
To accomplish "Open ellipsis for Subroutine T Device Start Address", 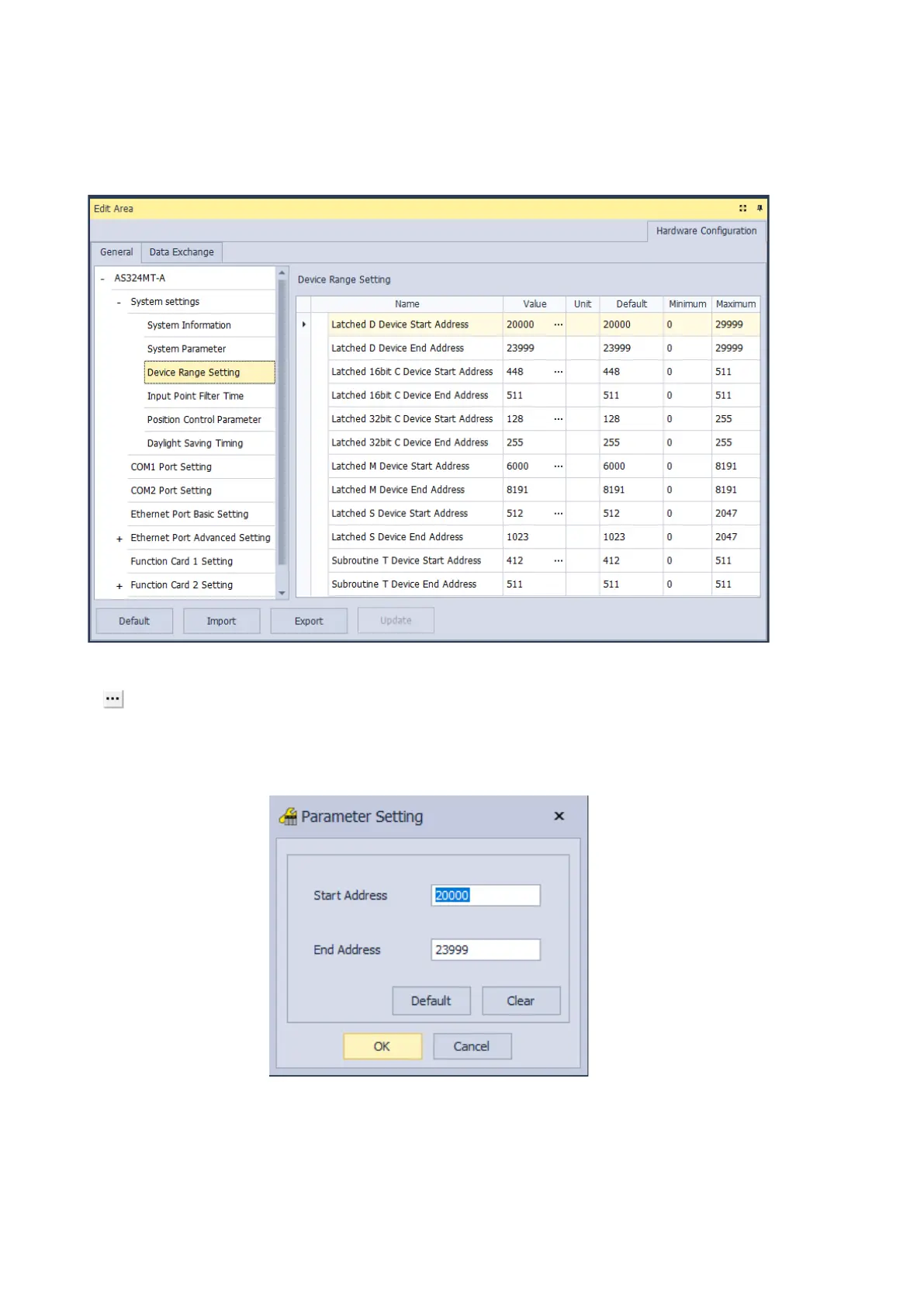I will pyautogui.click(x=559, y=560).
